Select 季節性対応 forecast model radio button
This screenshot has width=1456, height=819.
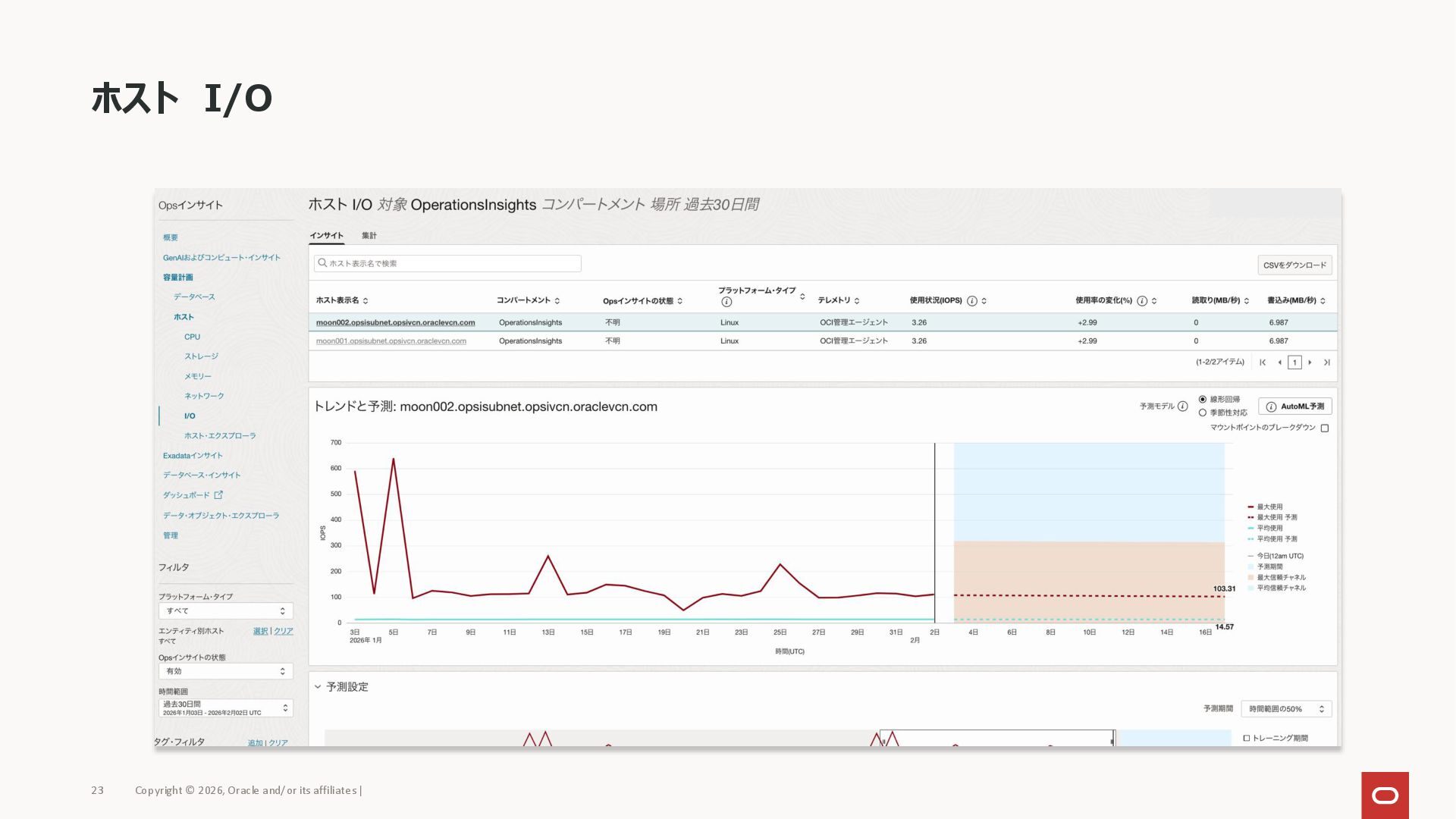[x=1203, y=413]
